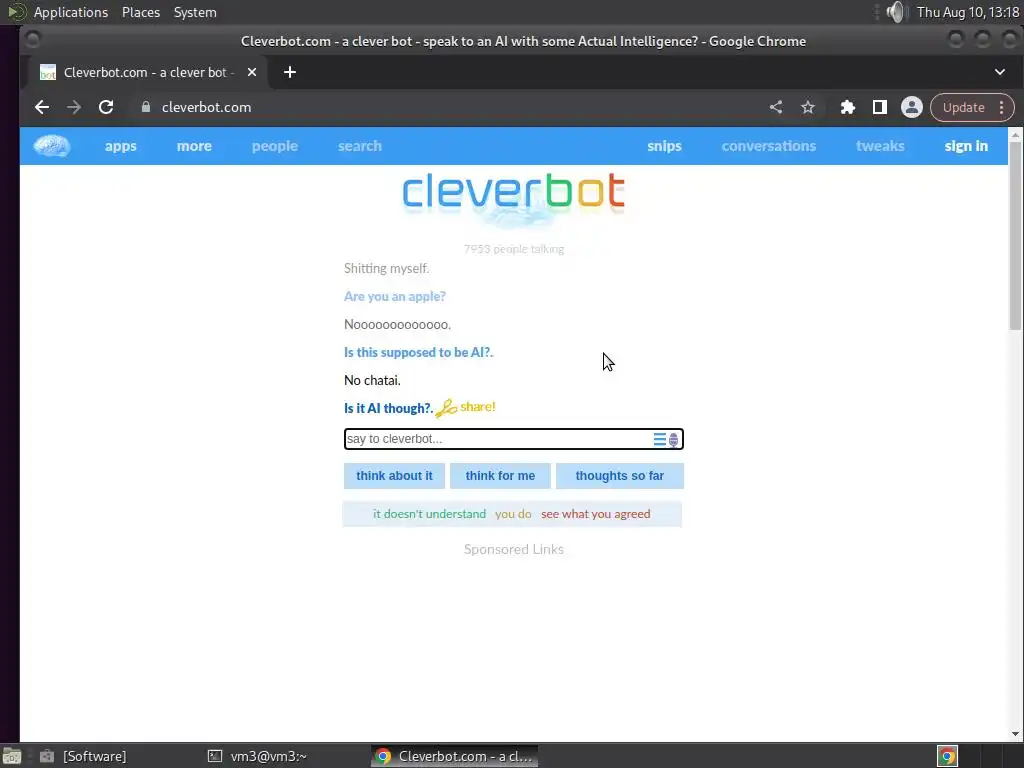Open the people menu item
1024x768 pixels.
(275, 146)
